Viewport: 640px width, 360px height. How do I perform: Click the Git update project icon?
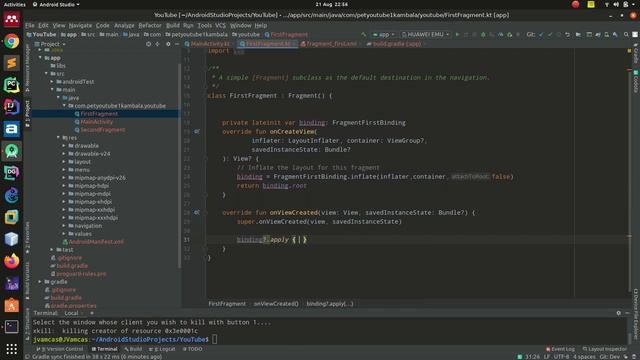click(x=542, y=35)
